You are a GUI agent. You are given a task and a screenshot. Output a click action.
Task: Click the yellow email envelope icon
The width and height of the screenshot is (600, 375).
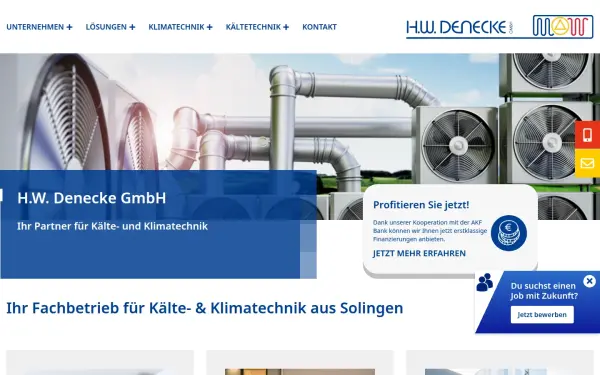click(587, 163)
